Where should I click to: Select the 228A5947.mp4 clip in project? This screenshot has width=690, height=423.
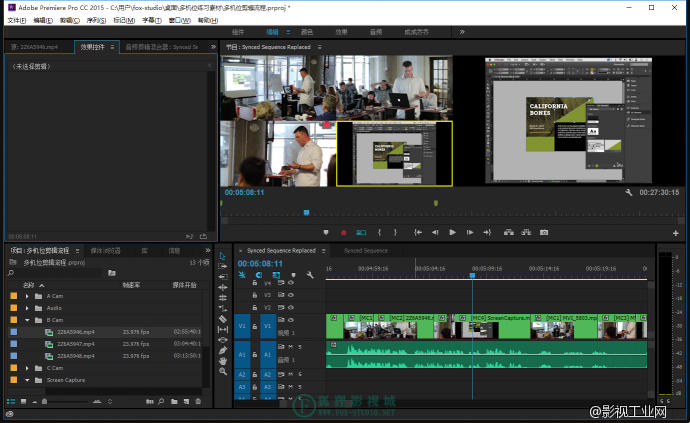point(76,343)
